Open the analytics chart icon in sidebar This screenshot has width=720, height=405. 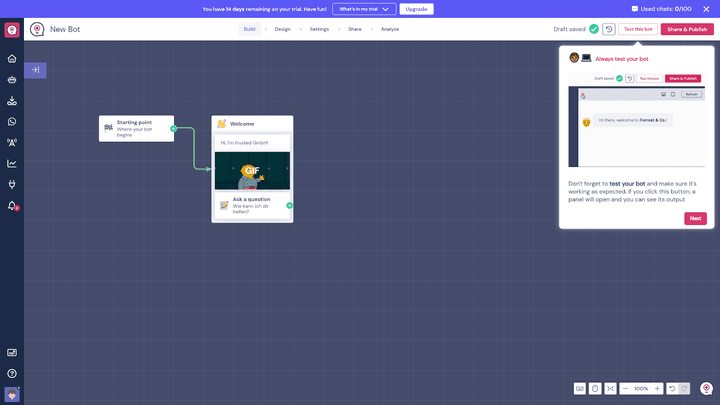click(12, 163)
